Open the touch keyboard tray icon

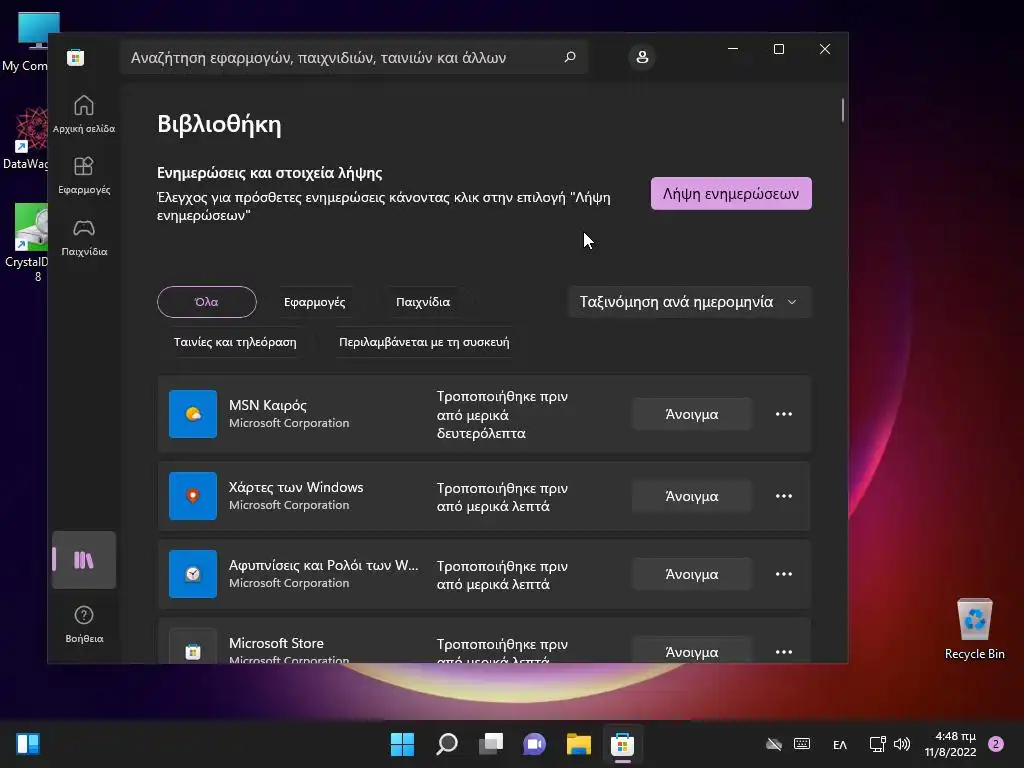coord(802,744)
